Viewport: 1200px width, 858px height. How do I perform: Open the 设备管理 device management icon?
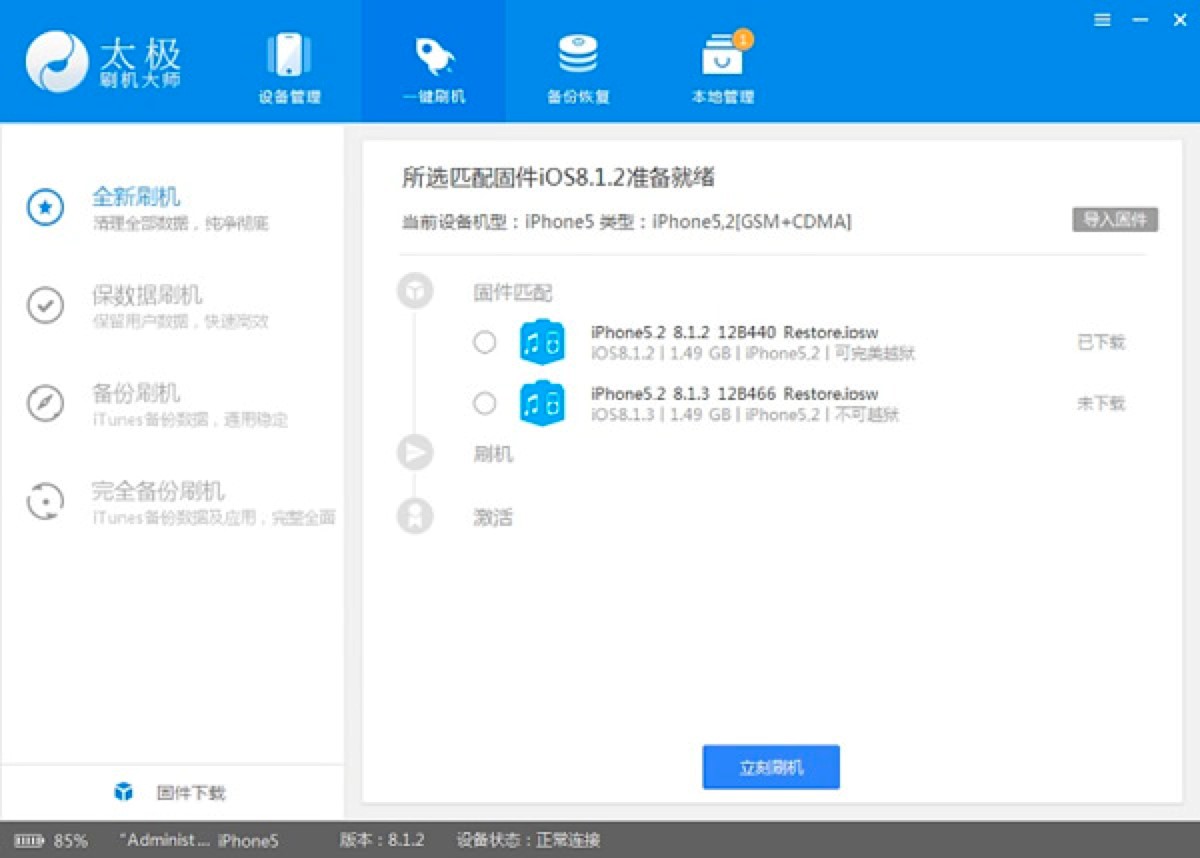pyautogui.click(x=290, y=55)
